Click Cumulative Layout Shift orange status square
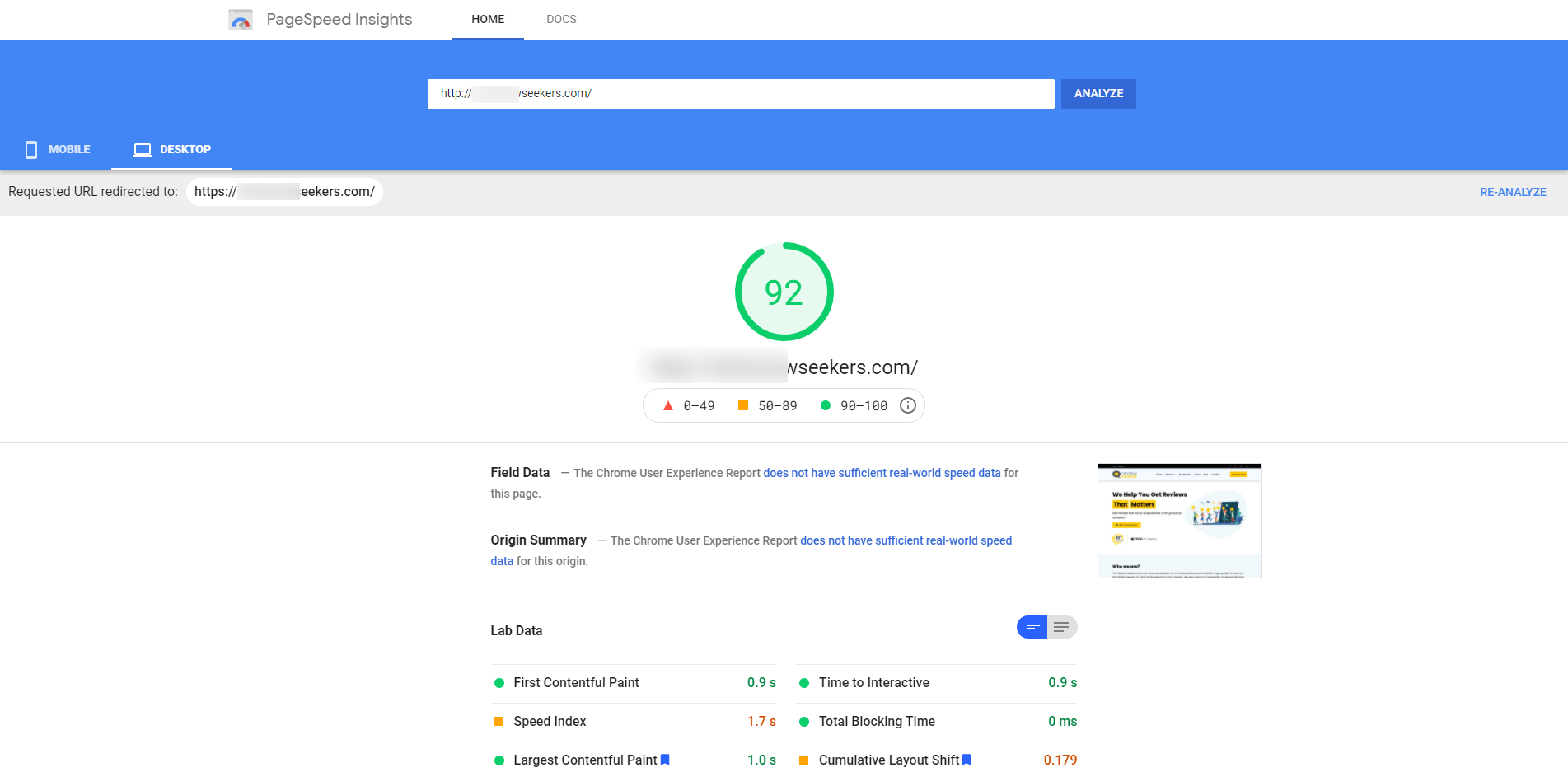 pos(803,760)
